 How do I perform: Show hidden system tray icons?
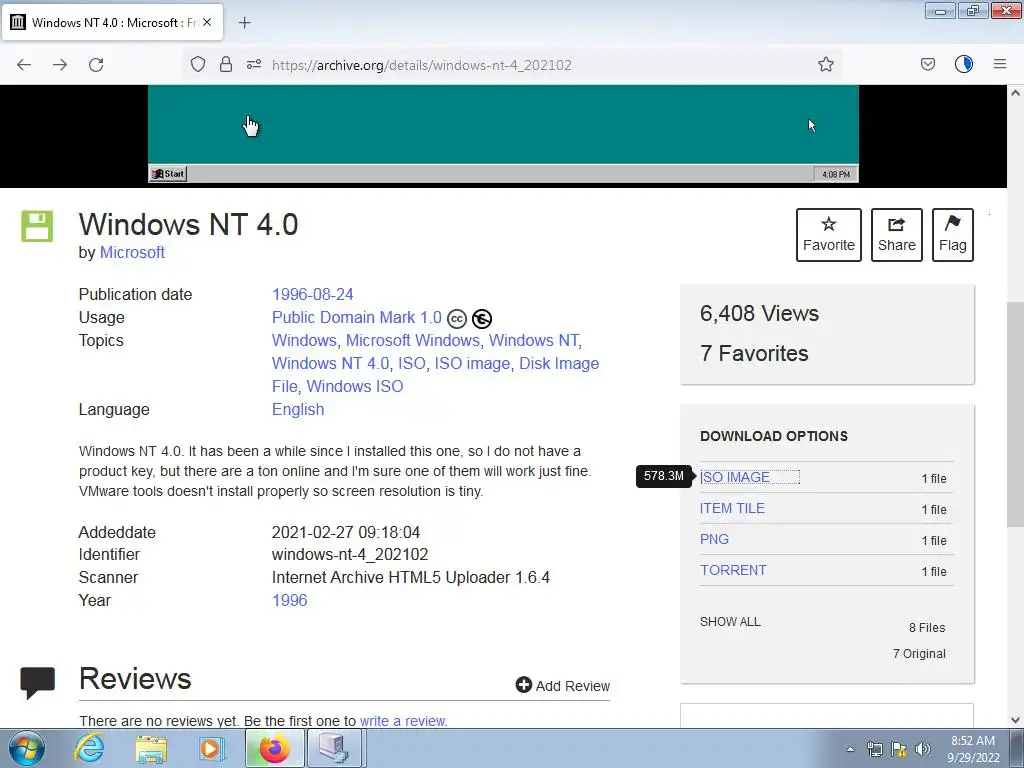[850, 749]
